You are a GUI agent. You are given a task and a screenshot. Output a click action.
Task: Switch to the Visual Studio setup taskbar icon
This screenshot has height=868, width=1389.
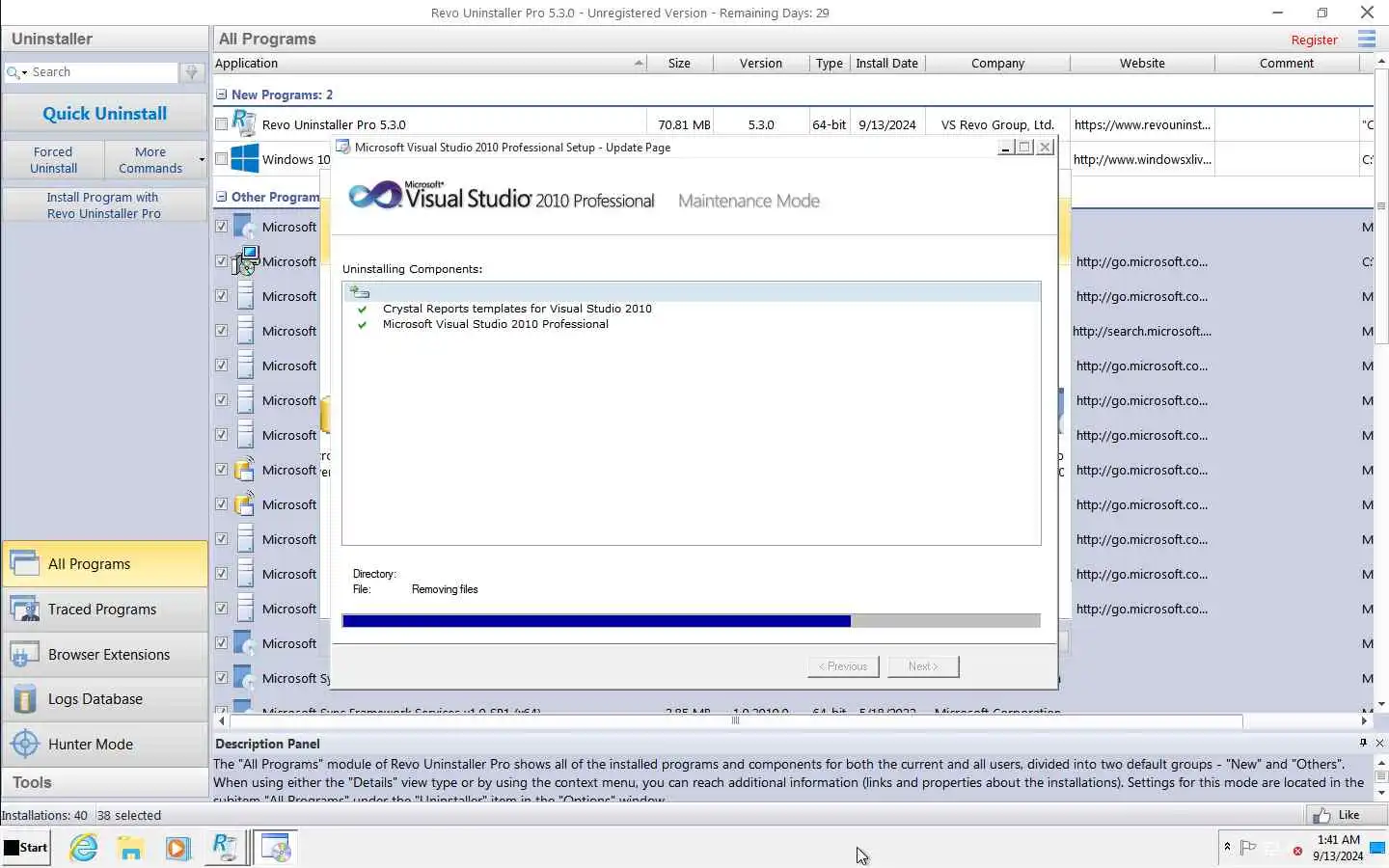(x=276, y=848)
